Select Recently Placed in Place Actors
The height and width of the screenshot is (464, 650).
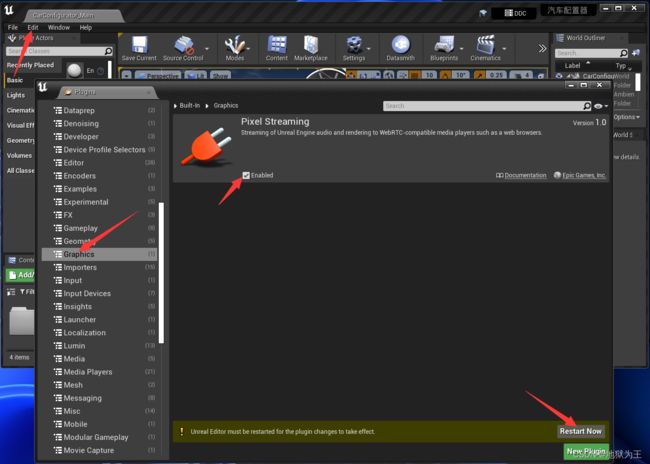[30, 65]
